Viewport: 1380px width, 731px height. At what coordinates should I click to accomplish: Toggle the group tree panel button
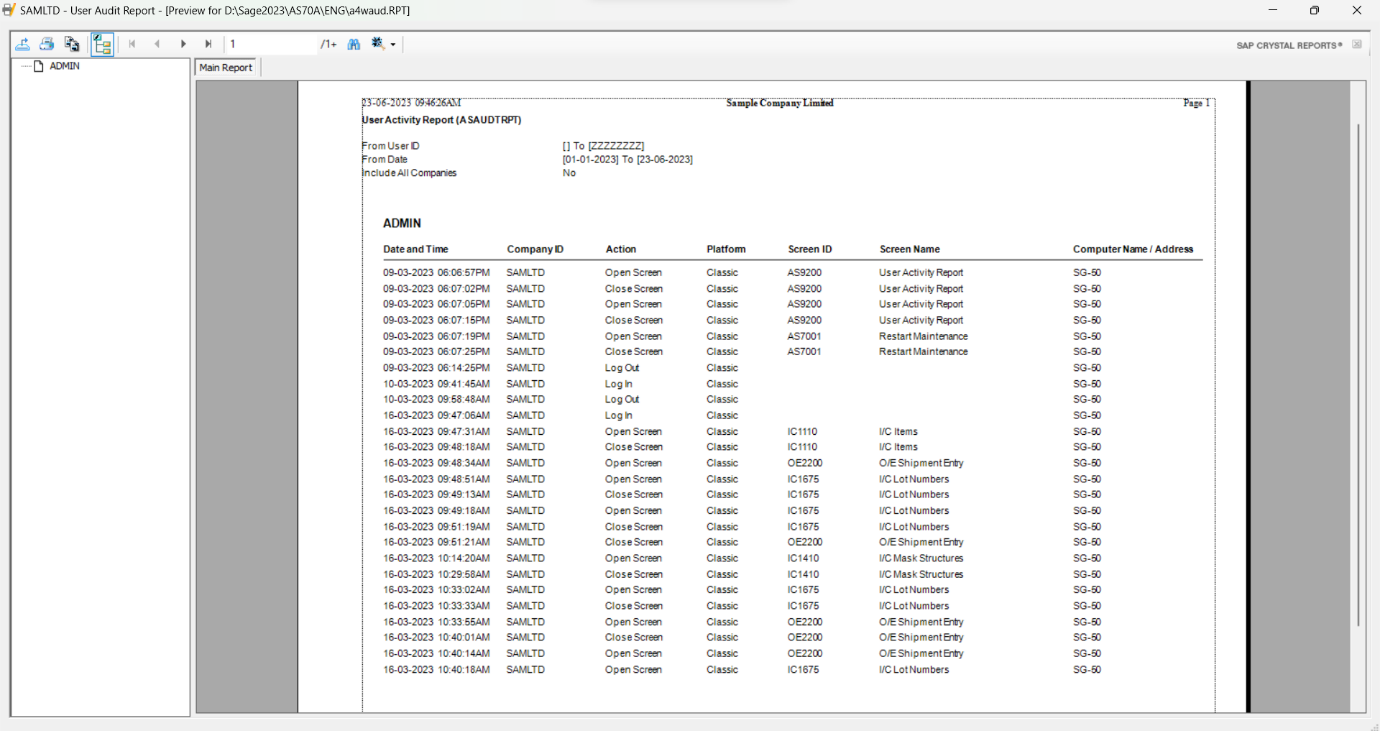[x=102, y=44]
